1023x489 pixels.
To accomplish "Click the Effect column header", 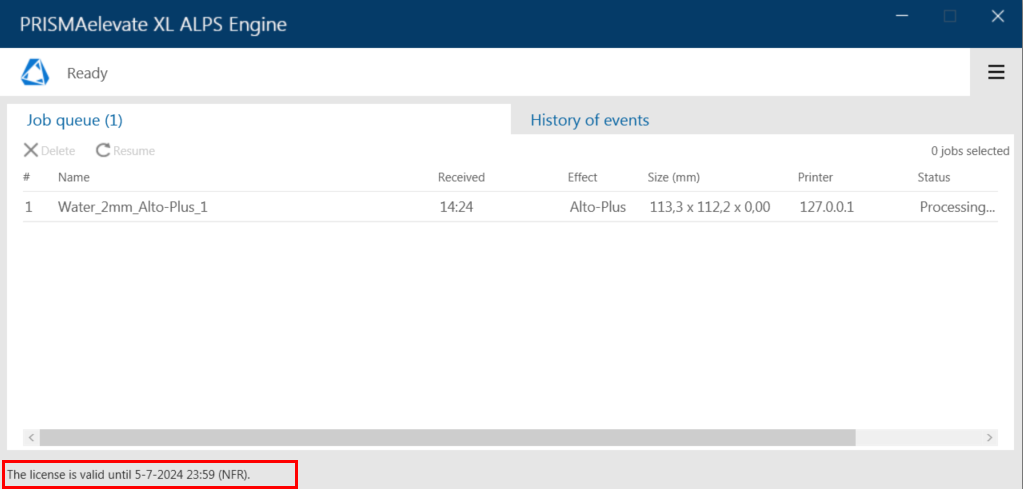I will click(583, 177).
